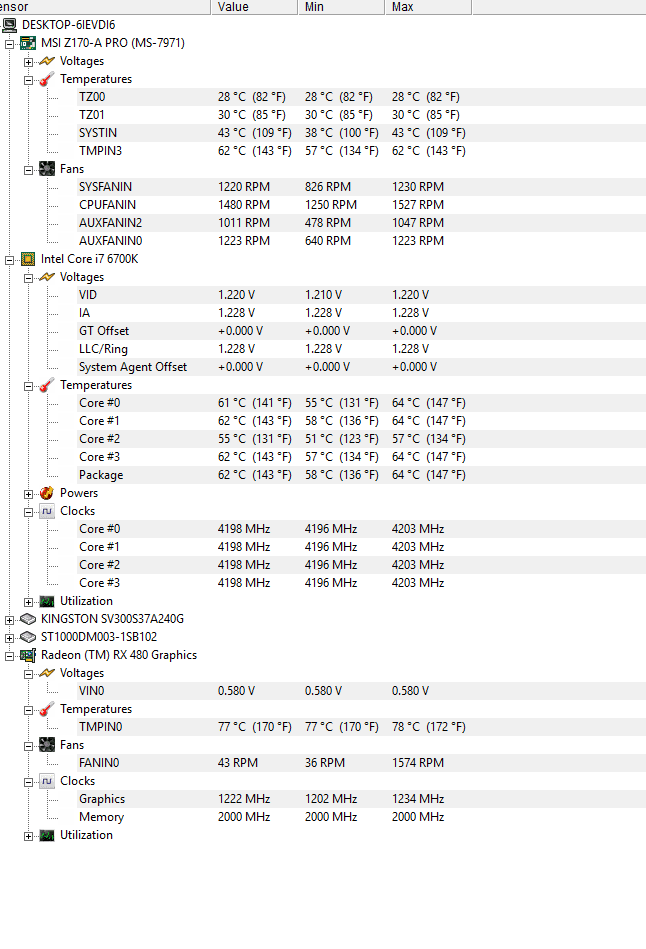Collapse the motherboard Temperatures node
The image size is (646, 949).
pyautogui.click(x=28, y=80)
